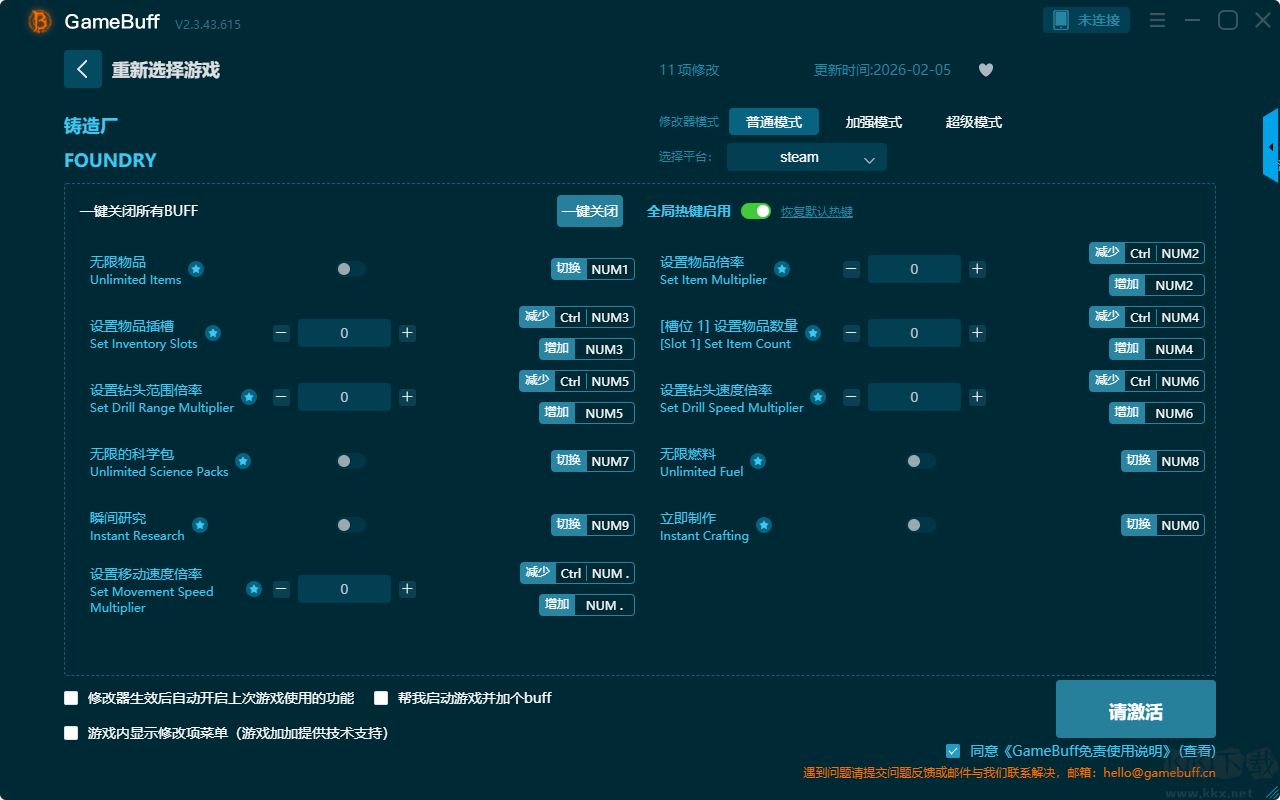Screen dimensions: 1280x800
Task: Check auto-enable last used functions option
Action: click(x=71, y=698)
